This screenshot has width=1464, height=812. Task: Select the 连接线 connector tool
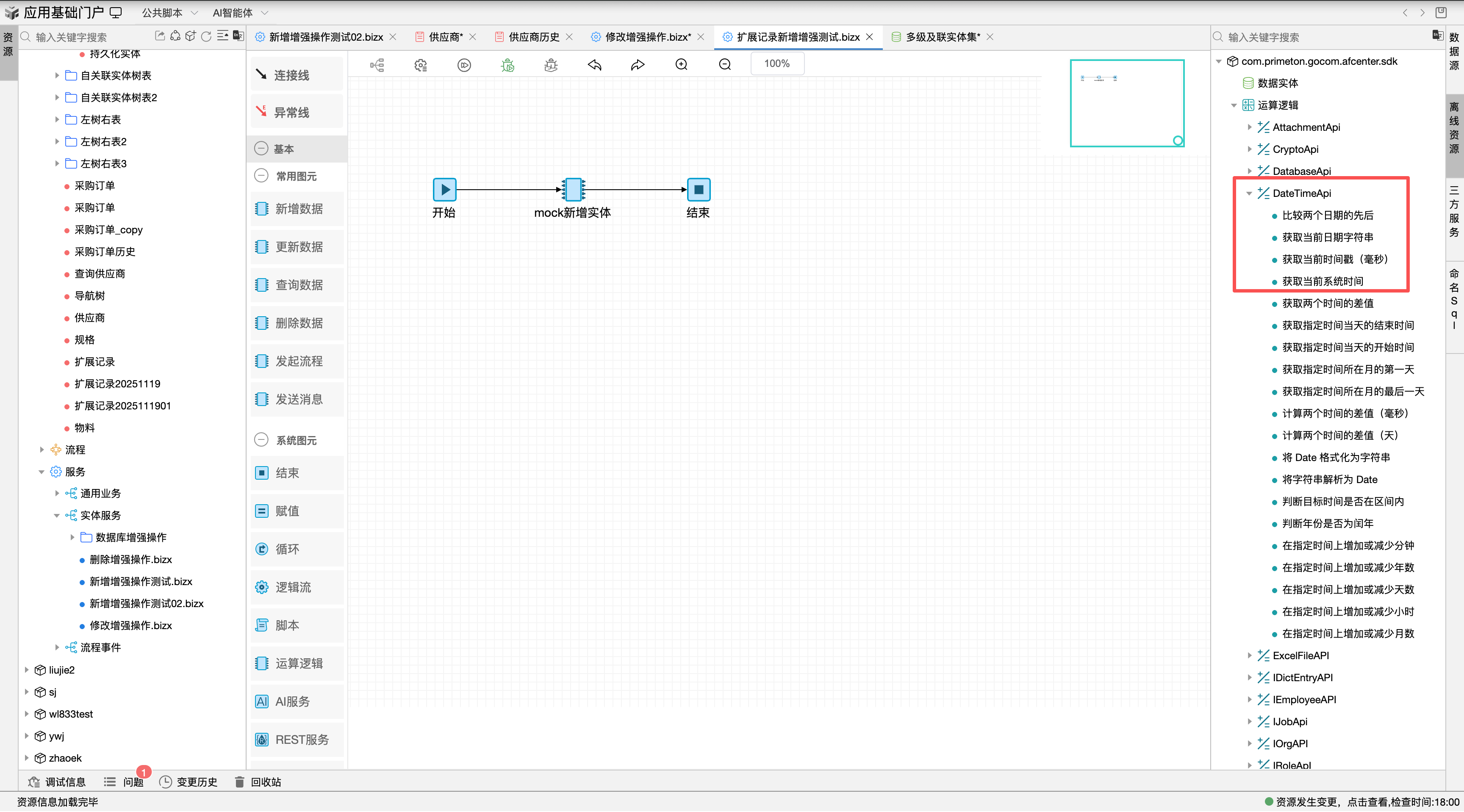[297, 75]
